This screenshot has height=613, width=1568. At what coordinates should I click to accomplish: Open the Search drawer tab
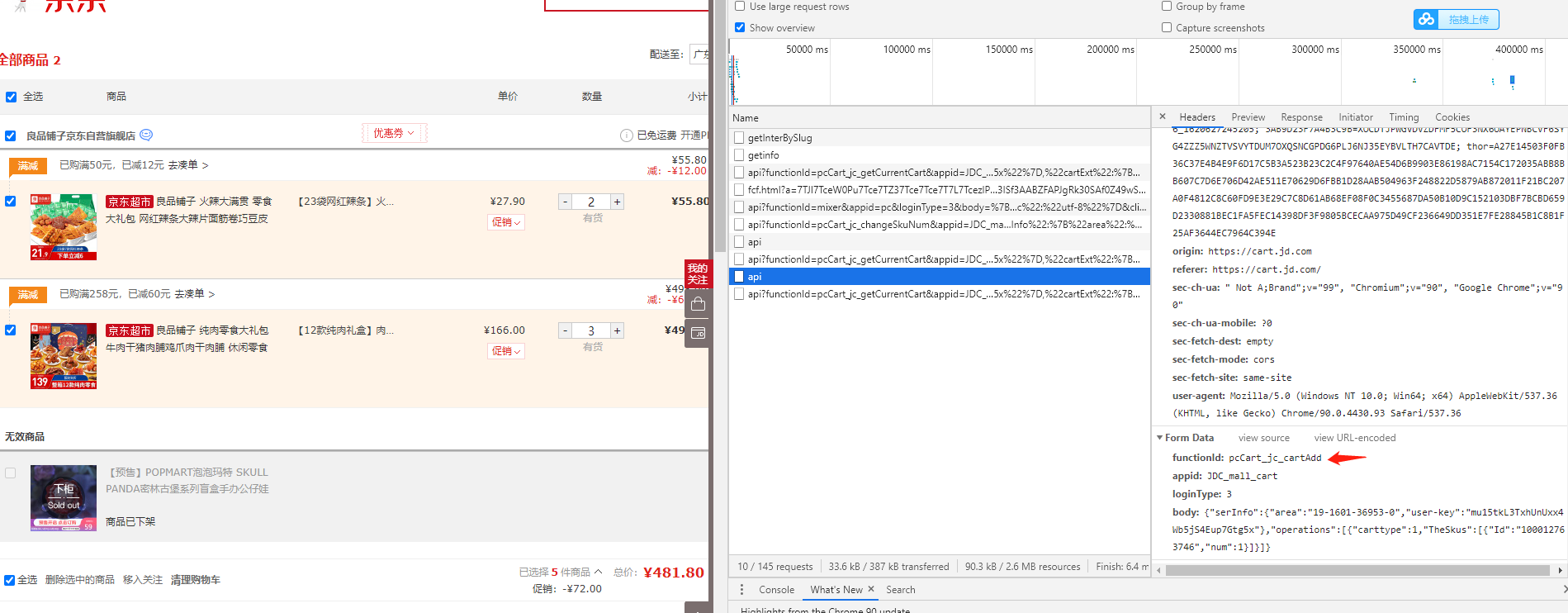900,590
